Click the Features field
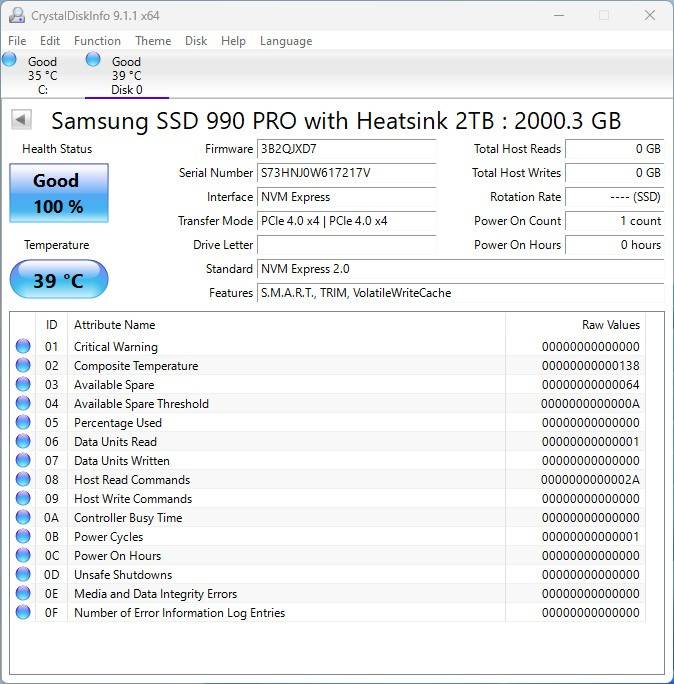 (461, 293)
